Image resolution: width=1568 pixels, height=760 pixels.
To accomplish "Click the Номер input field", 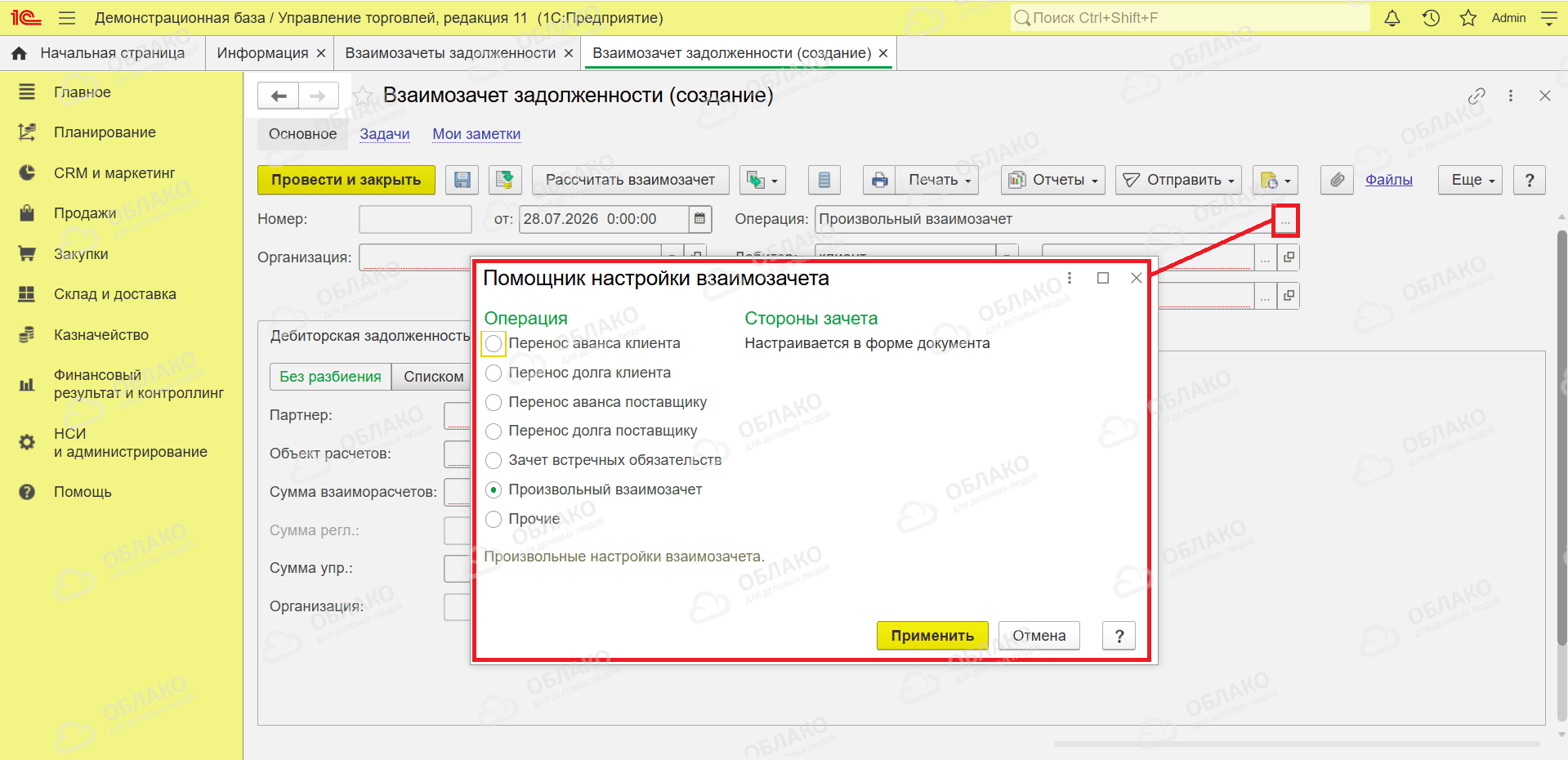I will pyautogui.click(x=415, y=219).
